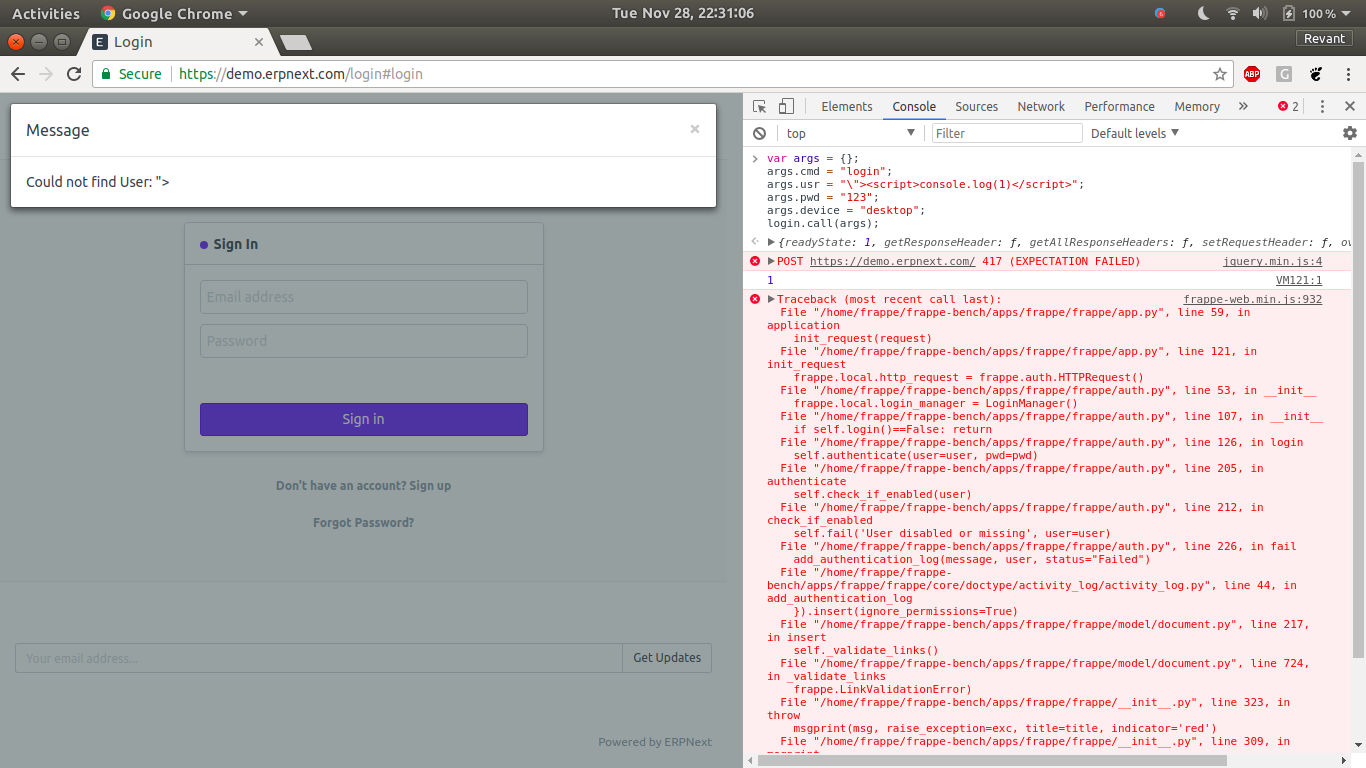
Task: Open DevTools three-dot customize menu
Action: 1322,106
